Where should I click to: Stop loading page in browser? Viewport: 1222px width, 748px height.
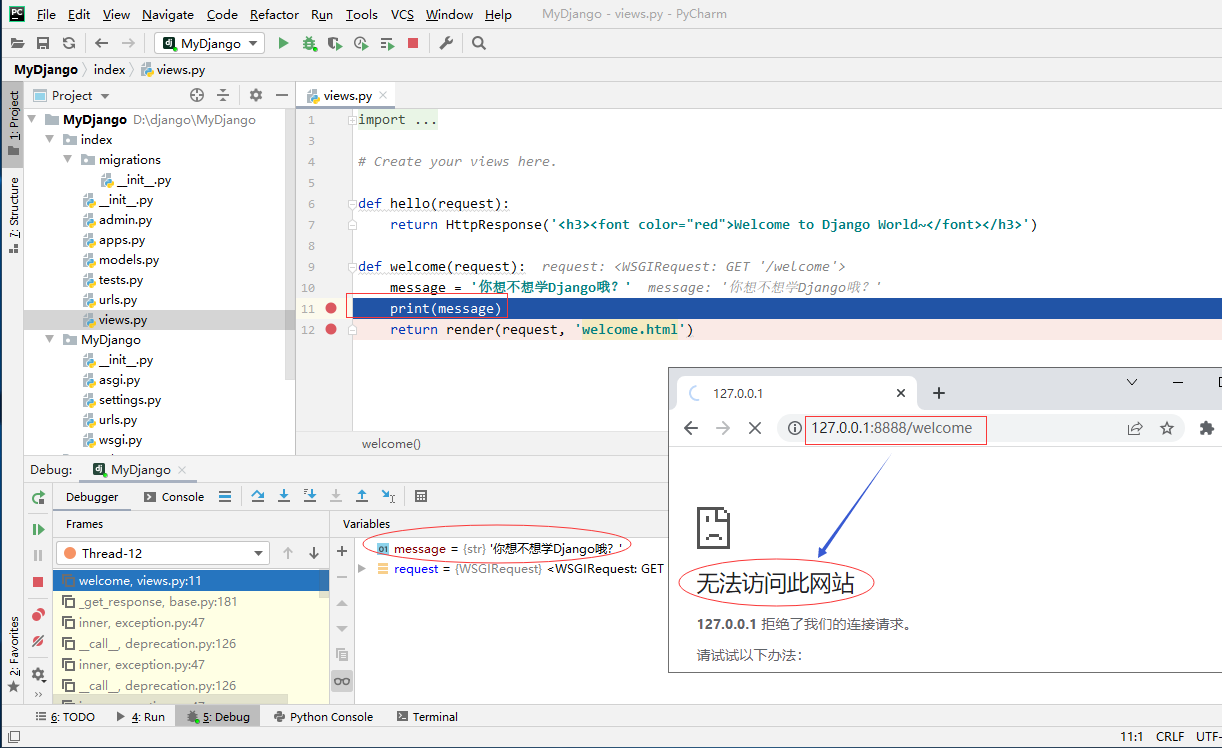click(x=755, y=428)
